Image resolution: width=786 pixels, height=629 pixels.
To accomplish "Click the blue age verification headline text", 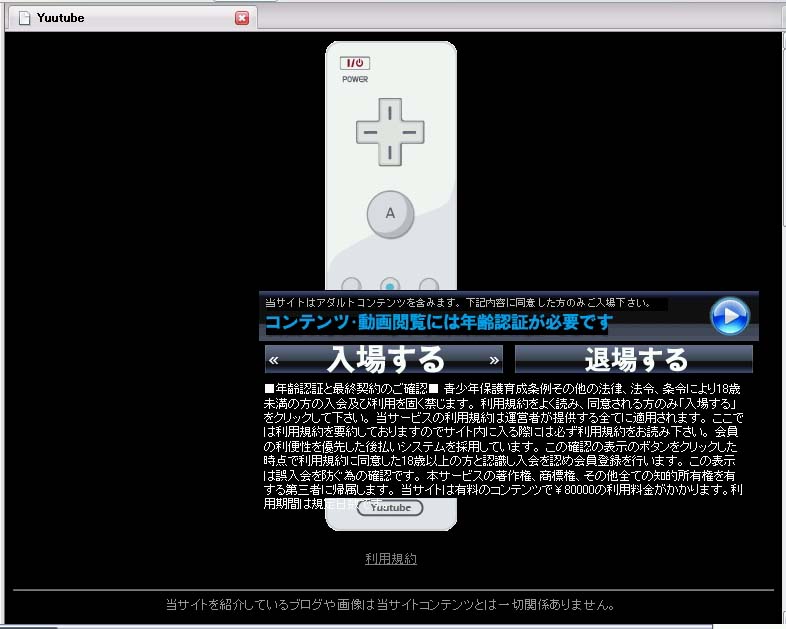I will coord(439,322).
